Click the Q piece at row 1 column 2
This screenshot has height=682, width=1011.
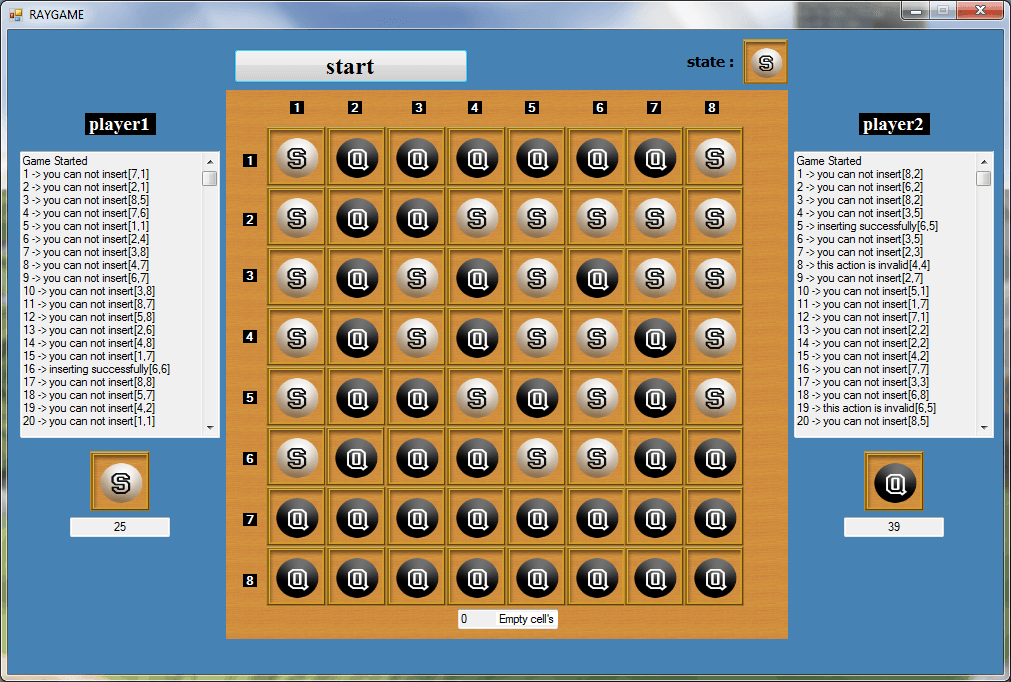[x=357, y=158]
